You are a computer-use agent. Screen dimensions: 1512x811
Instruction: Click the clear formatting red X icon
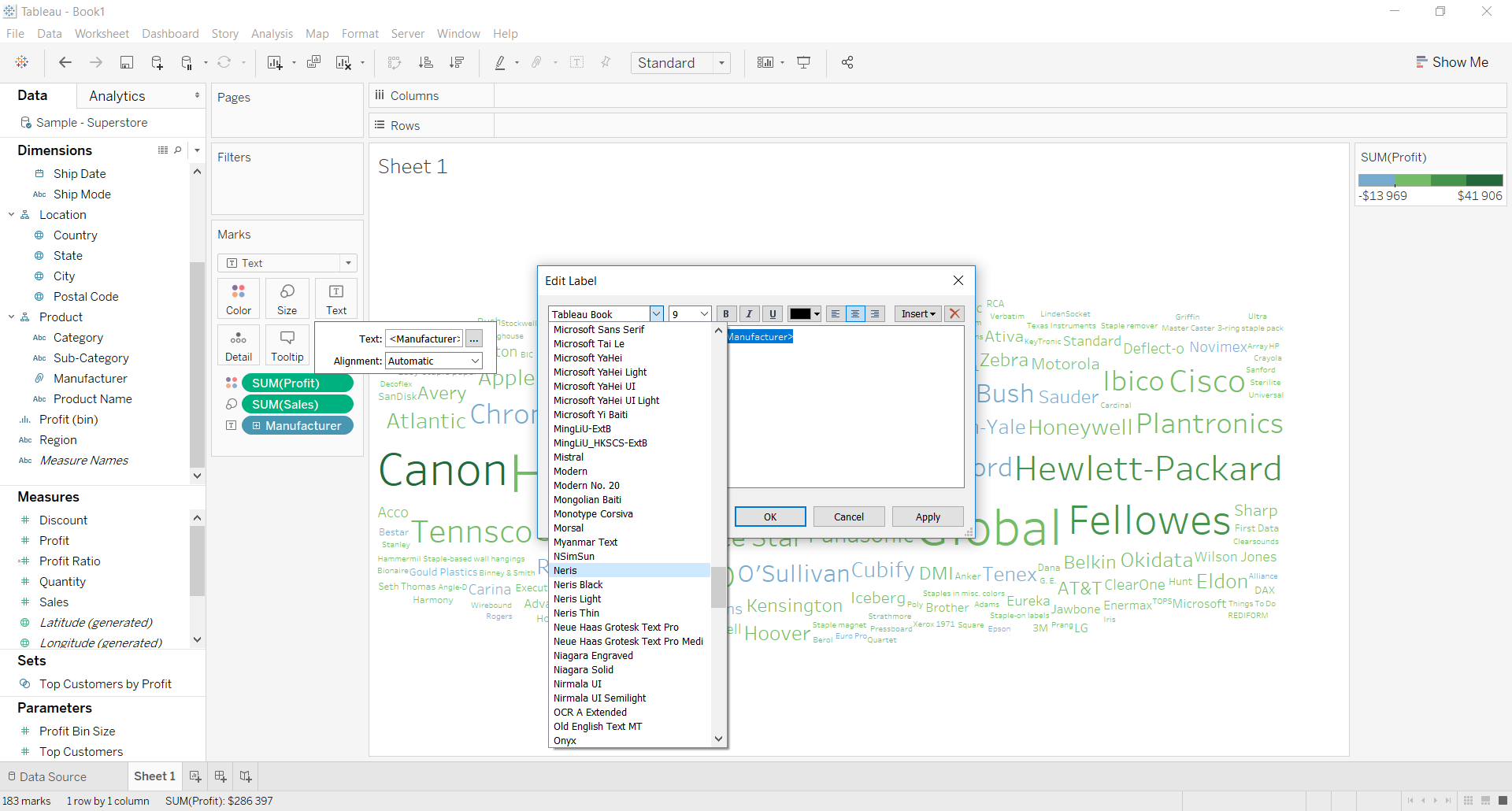[954, 313]
